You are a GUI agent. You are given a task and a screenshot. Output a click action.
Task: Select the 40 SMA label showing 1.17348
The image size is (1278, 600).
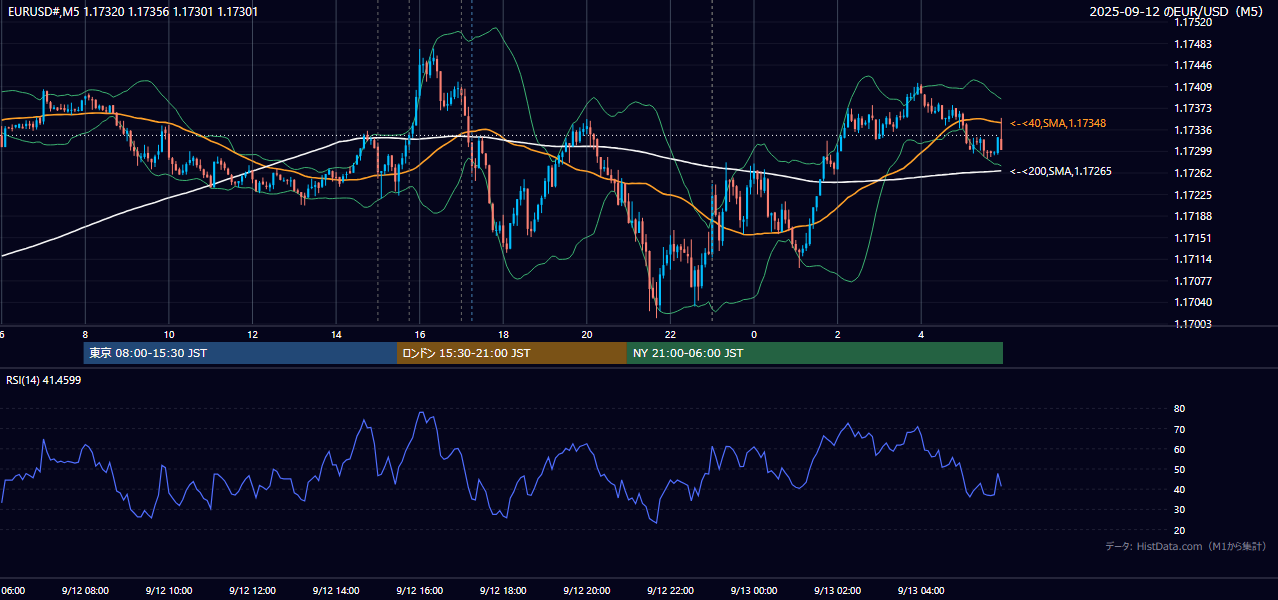click(1058, 123)
